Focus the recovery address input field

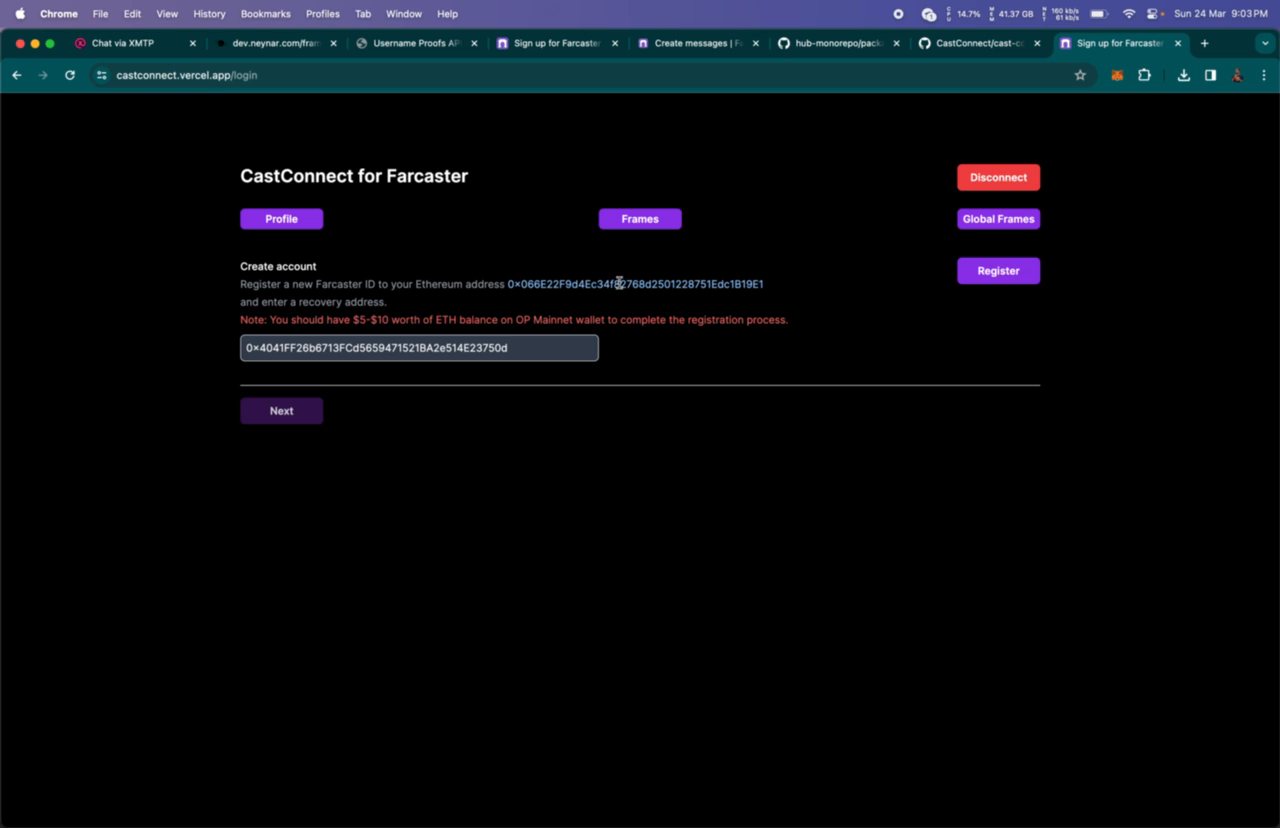419,348
